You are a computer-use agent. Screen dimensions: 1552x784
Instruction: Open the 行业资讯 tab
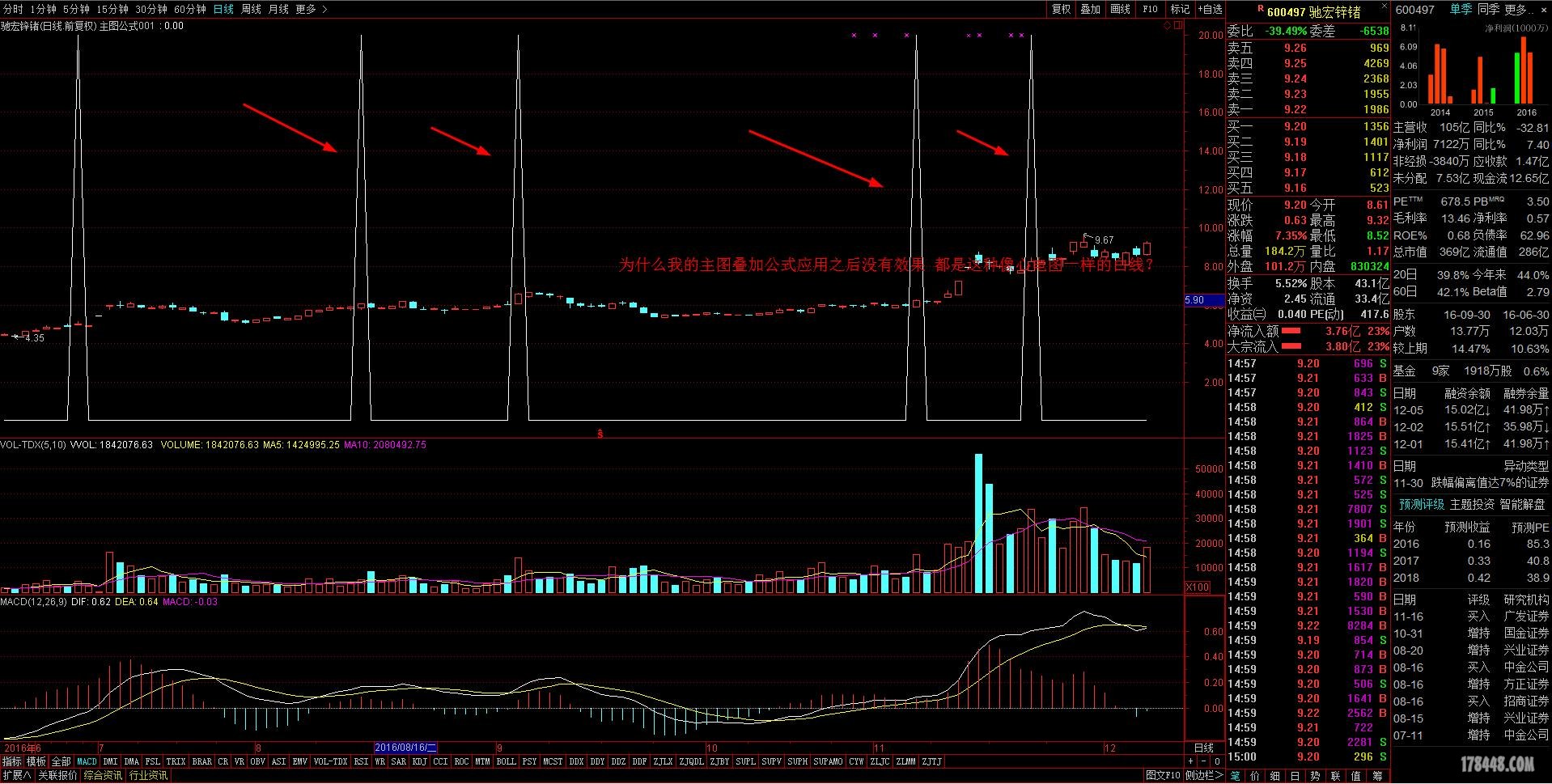click(x=148, y=775)
